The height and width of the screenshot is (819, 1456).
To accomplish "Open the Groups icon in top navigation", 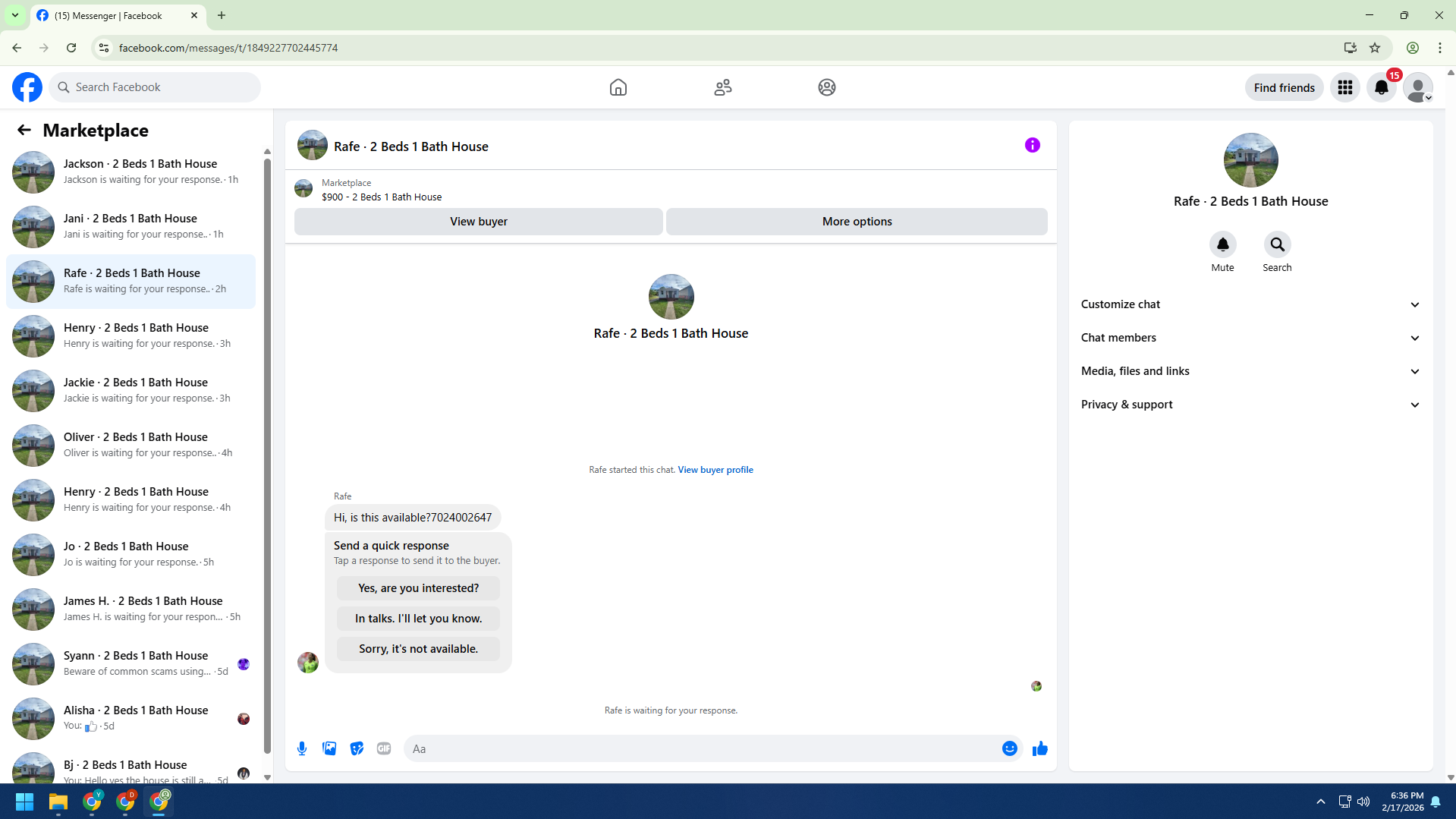I will click(827, 87).
